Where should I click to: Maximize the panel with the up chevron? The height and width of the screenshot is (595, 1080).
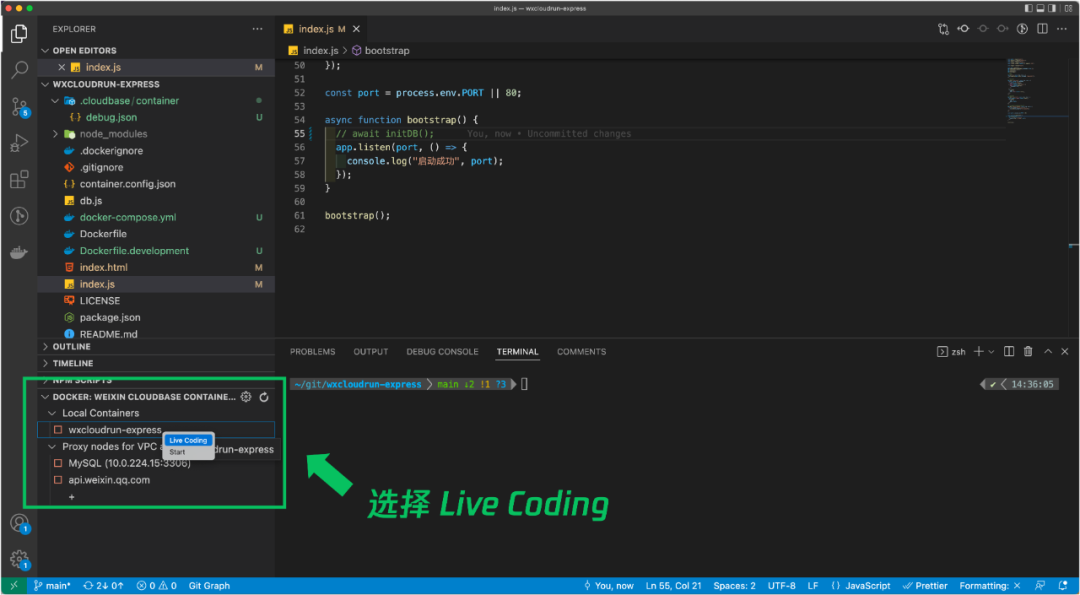[1048, 351]
